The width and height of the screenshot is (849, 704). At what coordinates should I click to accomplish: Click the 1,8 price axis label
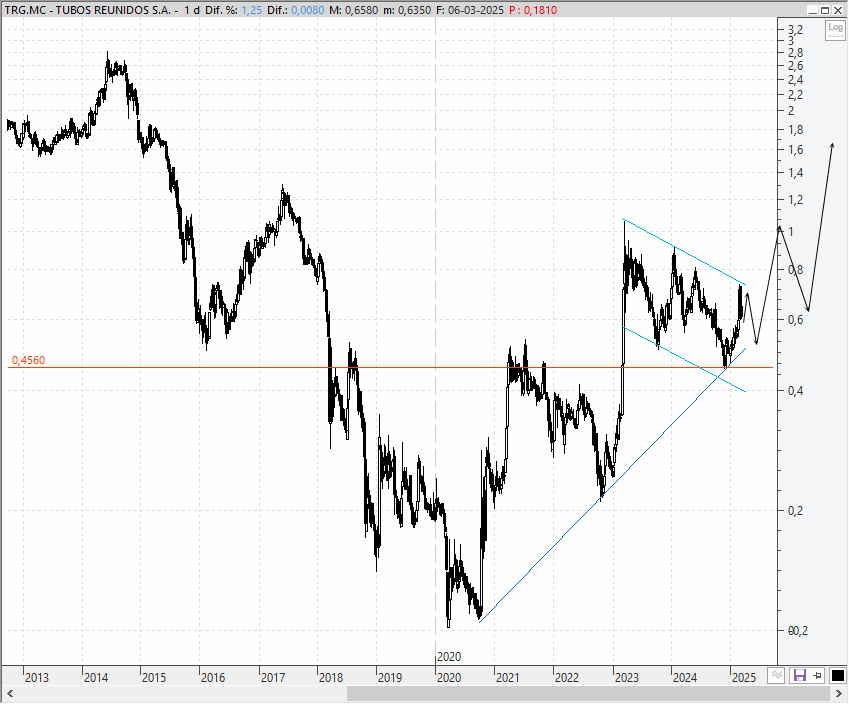795,130
